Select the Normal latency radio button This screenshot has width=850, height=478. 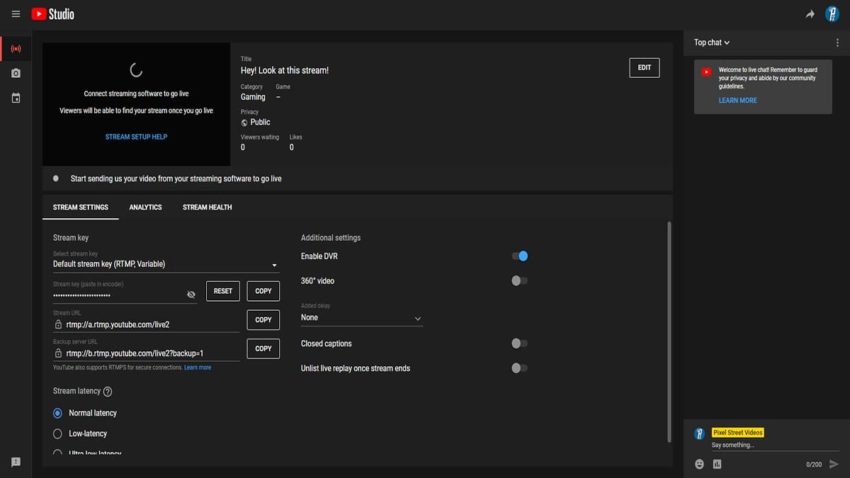coord(57,413)
